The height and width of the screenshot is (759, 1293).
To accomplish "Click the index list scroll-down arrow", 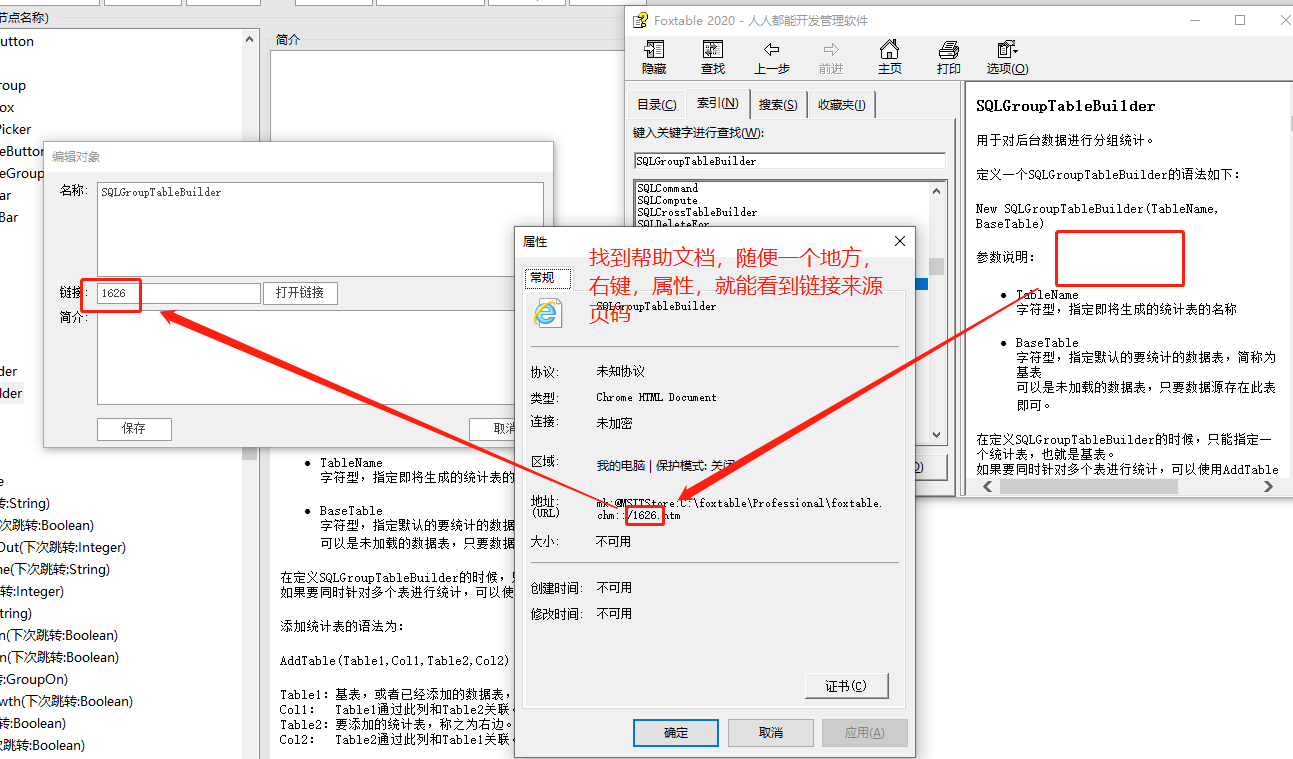I will (x=937, y=434).
